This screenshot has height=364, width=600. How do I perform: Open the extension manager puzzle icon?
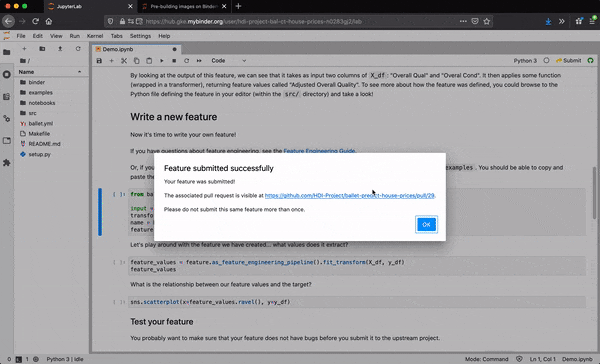[x=7, y=163]
